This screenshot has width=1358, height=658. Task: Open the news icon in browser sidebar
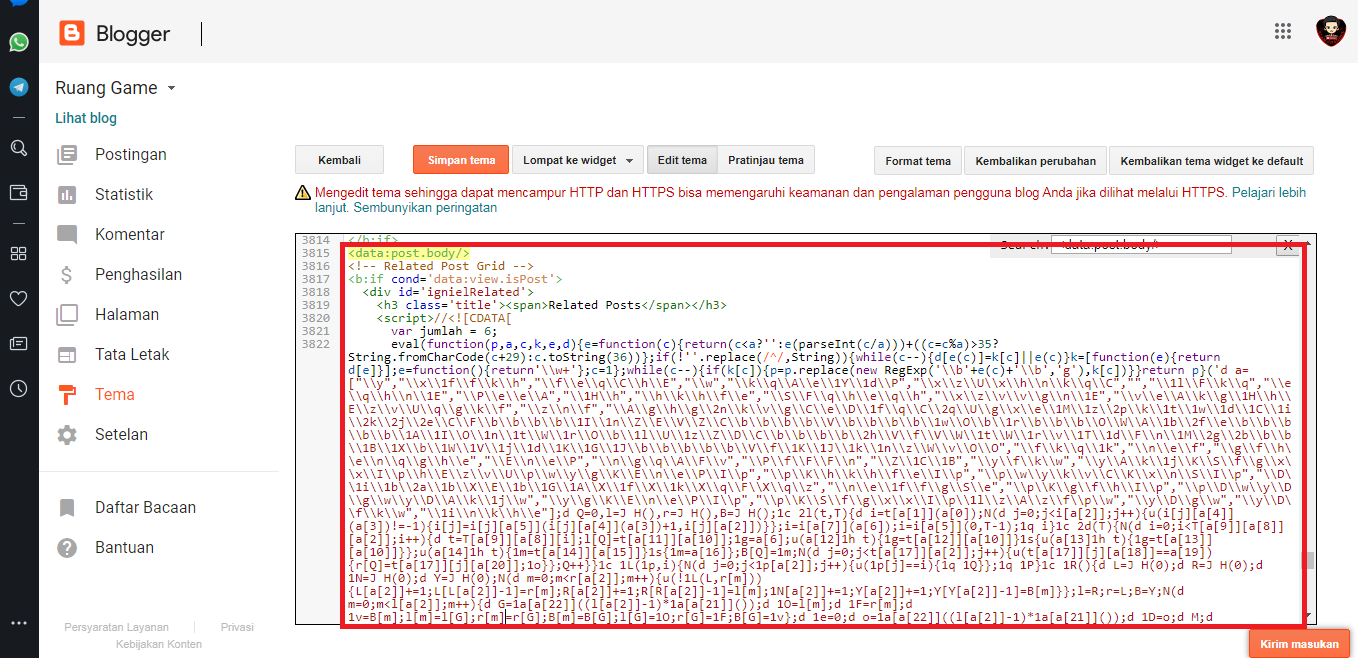tap(19, 343)
